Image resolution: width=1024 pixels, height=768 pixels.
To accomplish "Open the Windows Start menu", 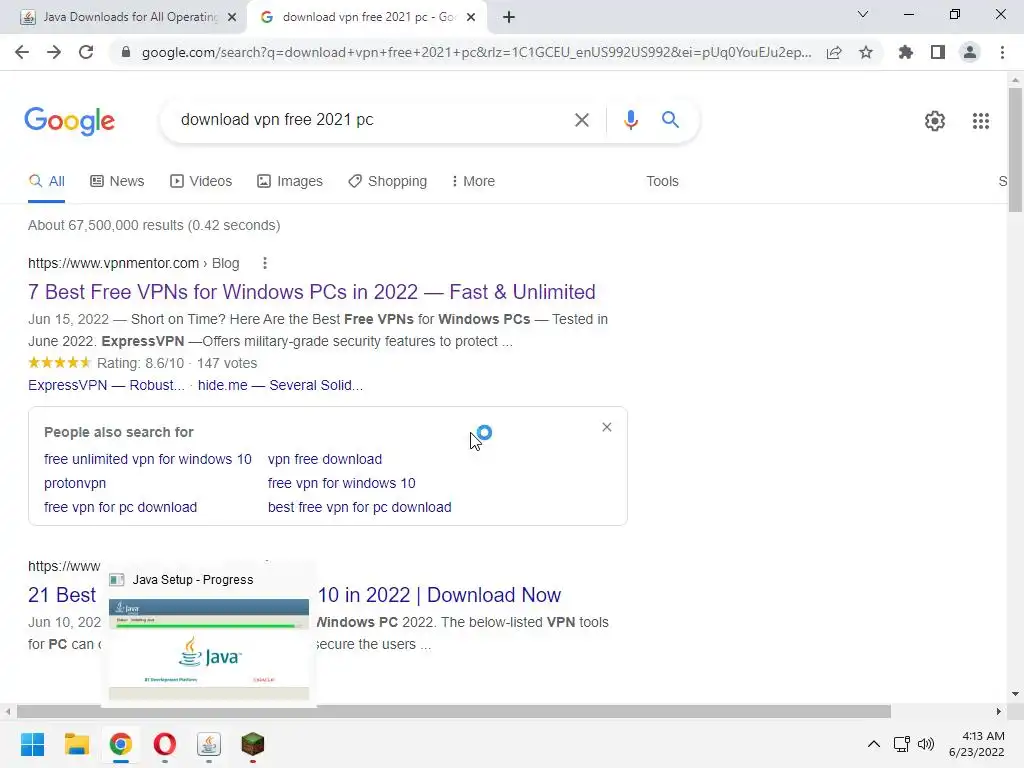I will 33,744.
